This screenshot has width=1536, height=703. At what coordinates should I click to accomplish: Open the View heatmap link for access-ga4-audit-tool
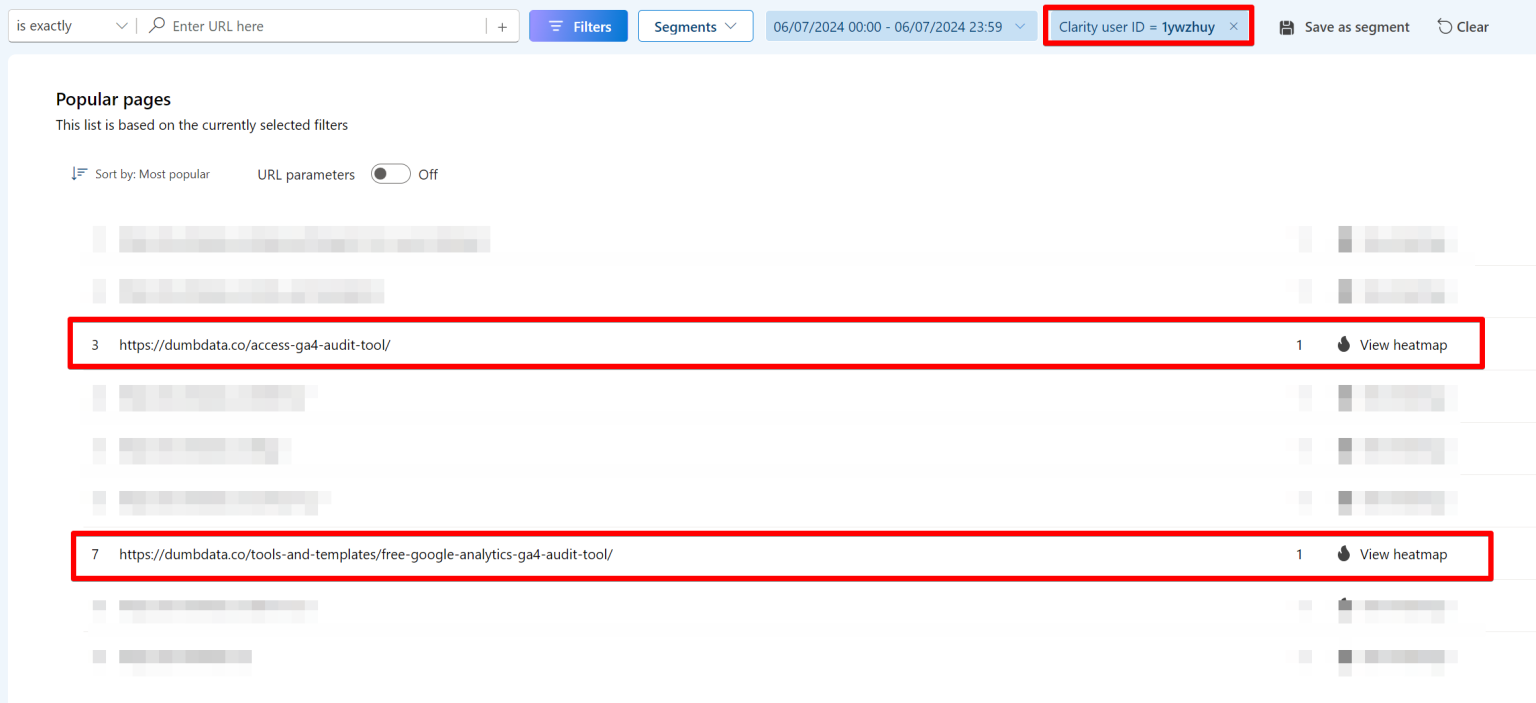[x=1403, y=344]
